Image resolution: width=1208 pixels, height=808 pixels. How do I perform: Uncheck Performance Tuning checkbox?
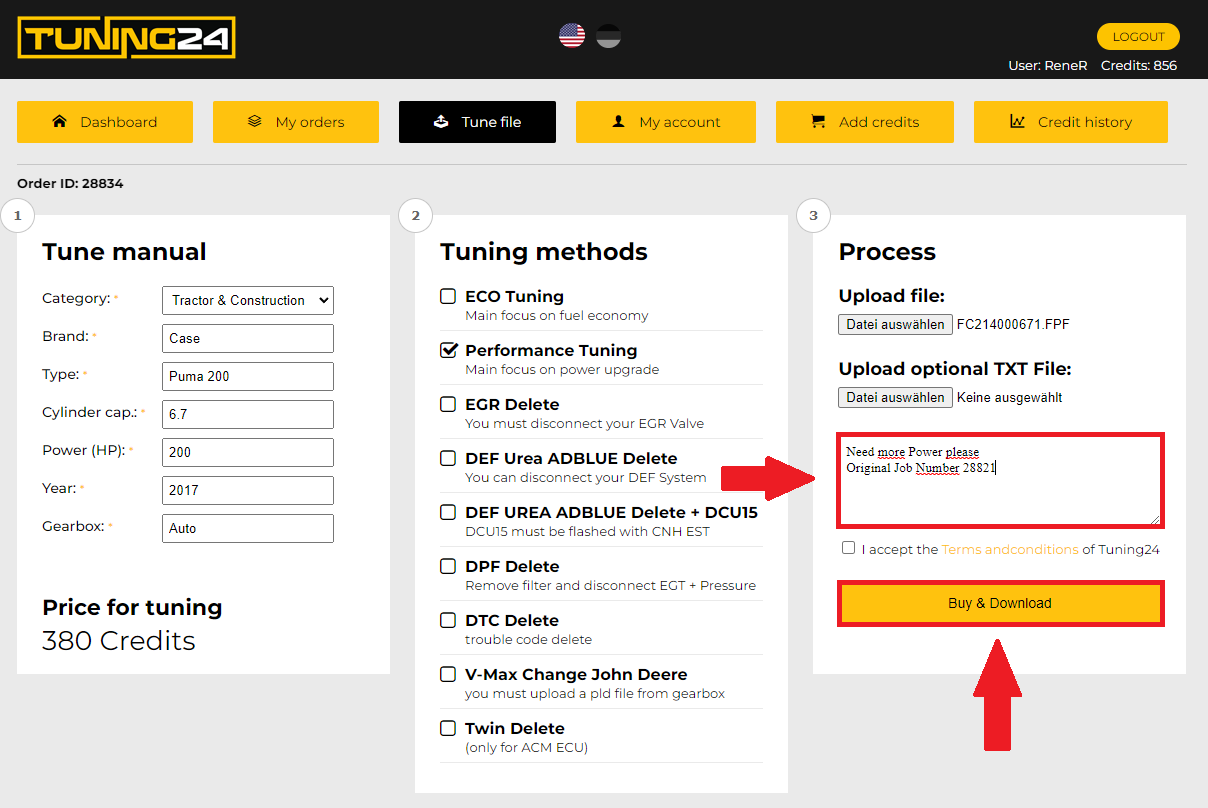[x=448, y=350]
